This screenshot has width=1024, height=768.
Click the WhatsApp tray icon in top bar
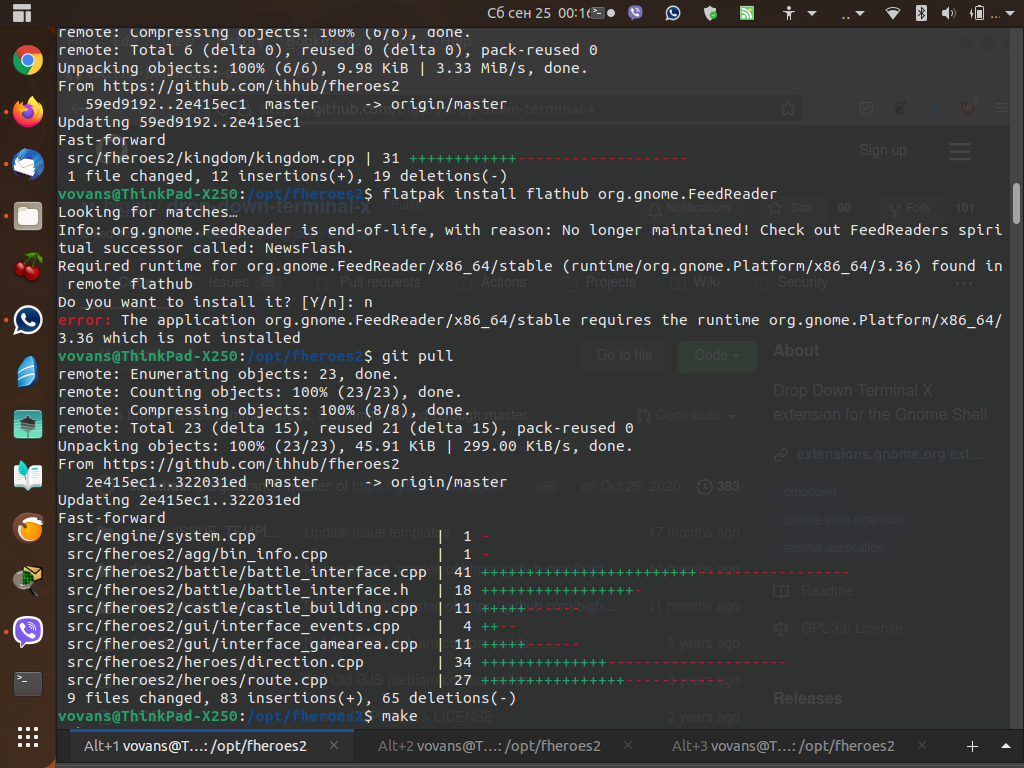[x=673, y=13]
